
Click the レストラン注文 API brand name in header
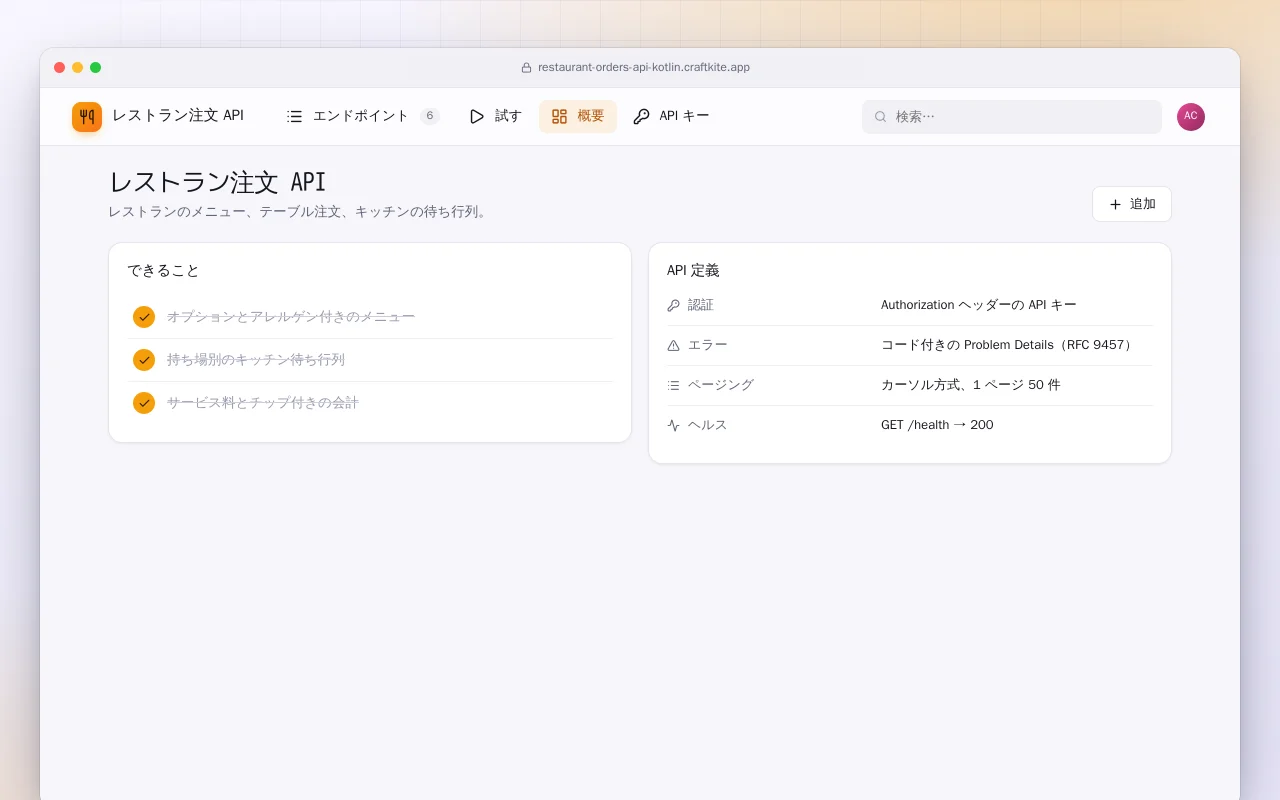[178, 116]
